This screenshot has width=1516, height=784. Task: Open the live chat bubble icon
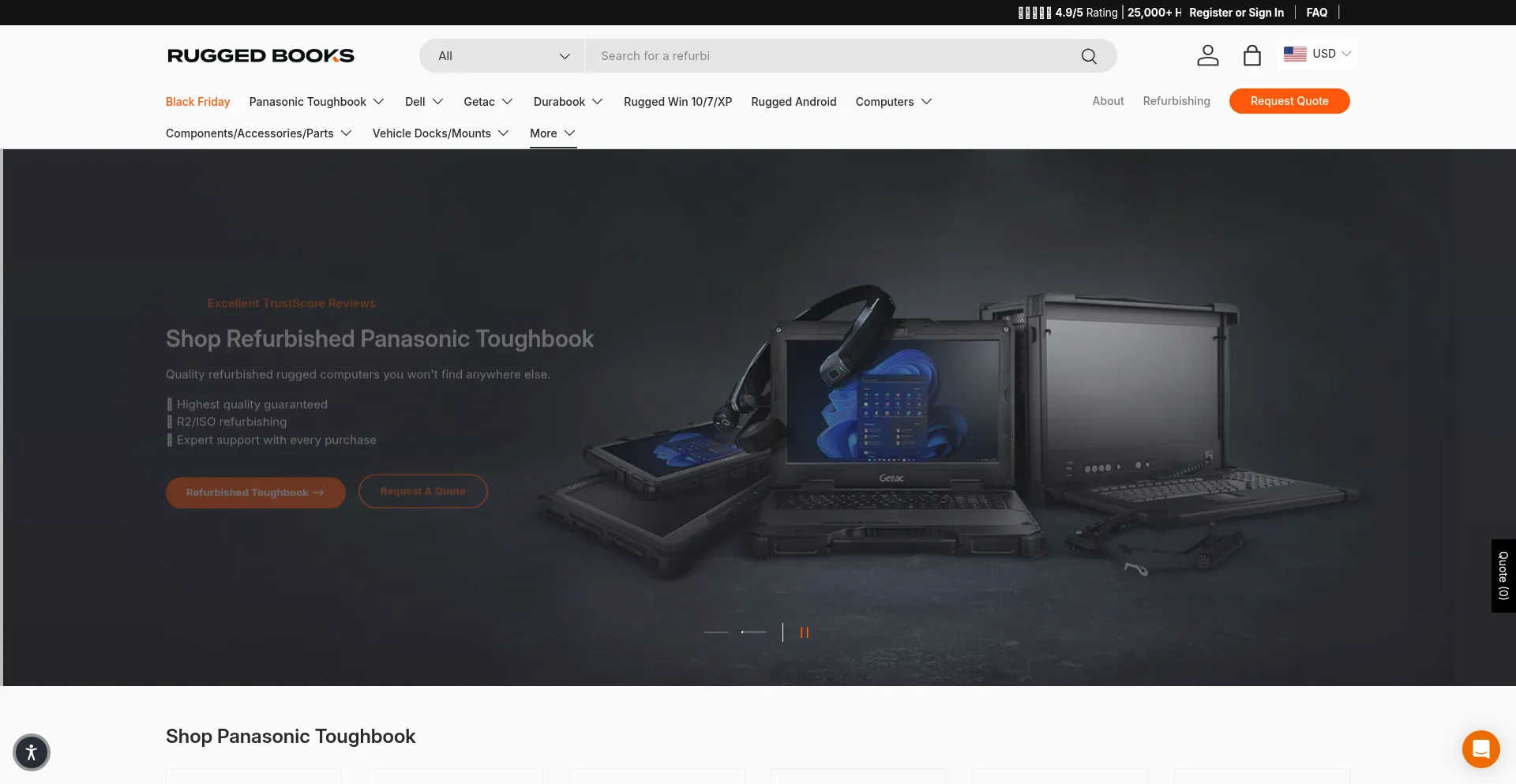tap(1480, 748)
